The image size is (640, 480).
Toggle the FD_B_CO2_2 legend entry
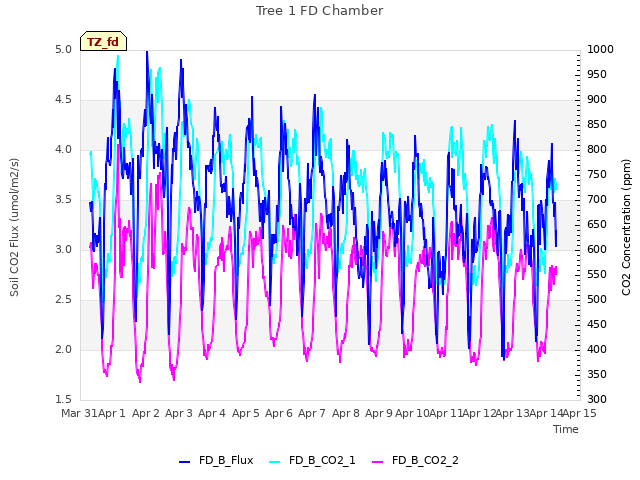pyautogui.click(x=416, y=460)
